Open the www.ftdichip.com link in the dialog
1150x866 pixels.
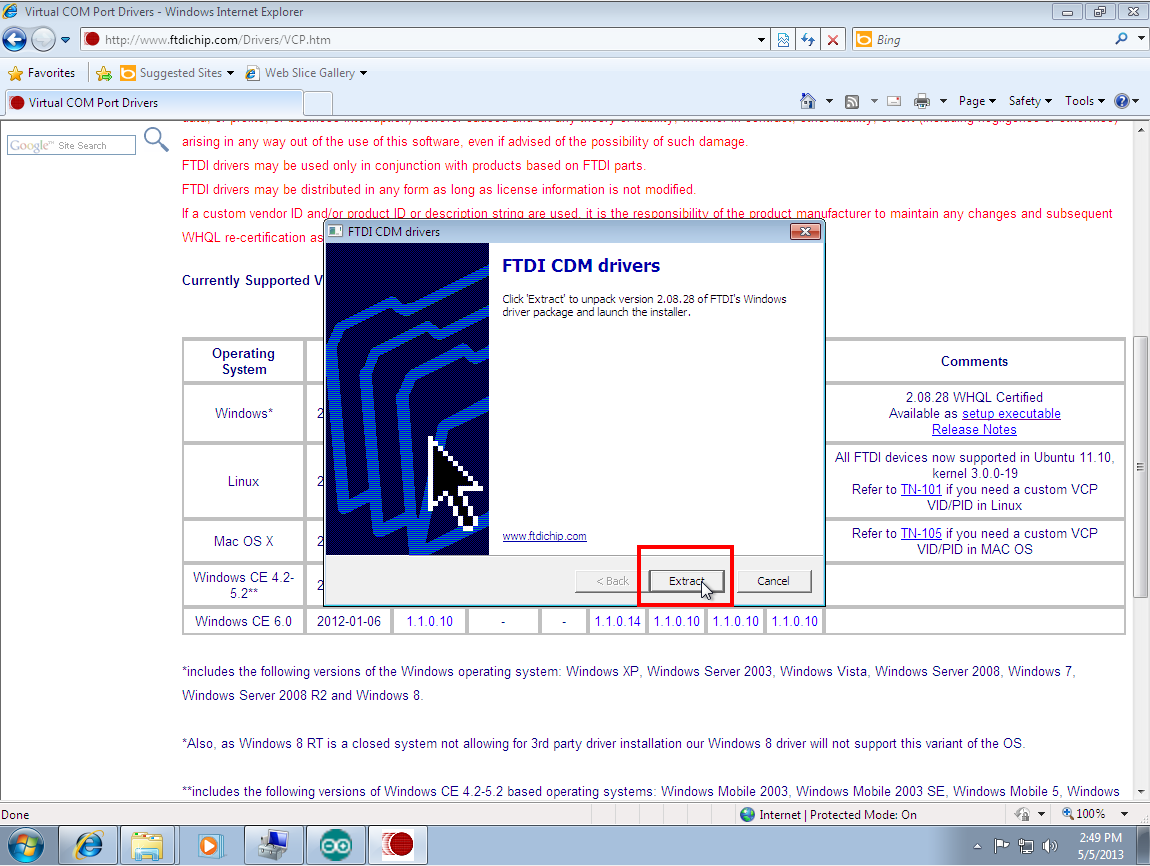pos(544,536)
